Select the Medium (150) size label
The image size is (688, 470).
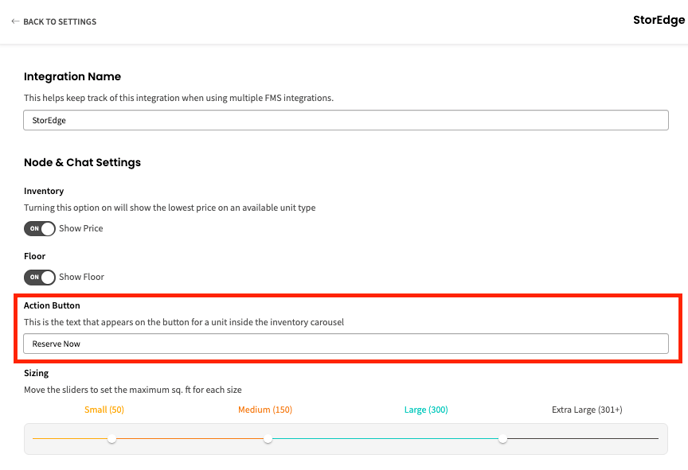pos(265,410)
